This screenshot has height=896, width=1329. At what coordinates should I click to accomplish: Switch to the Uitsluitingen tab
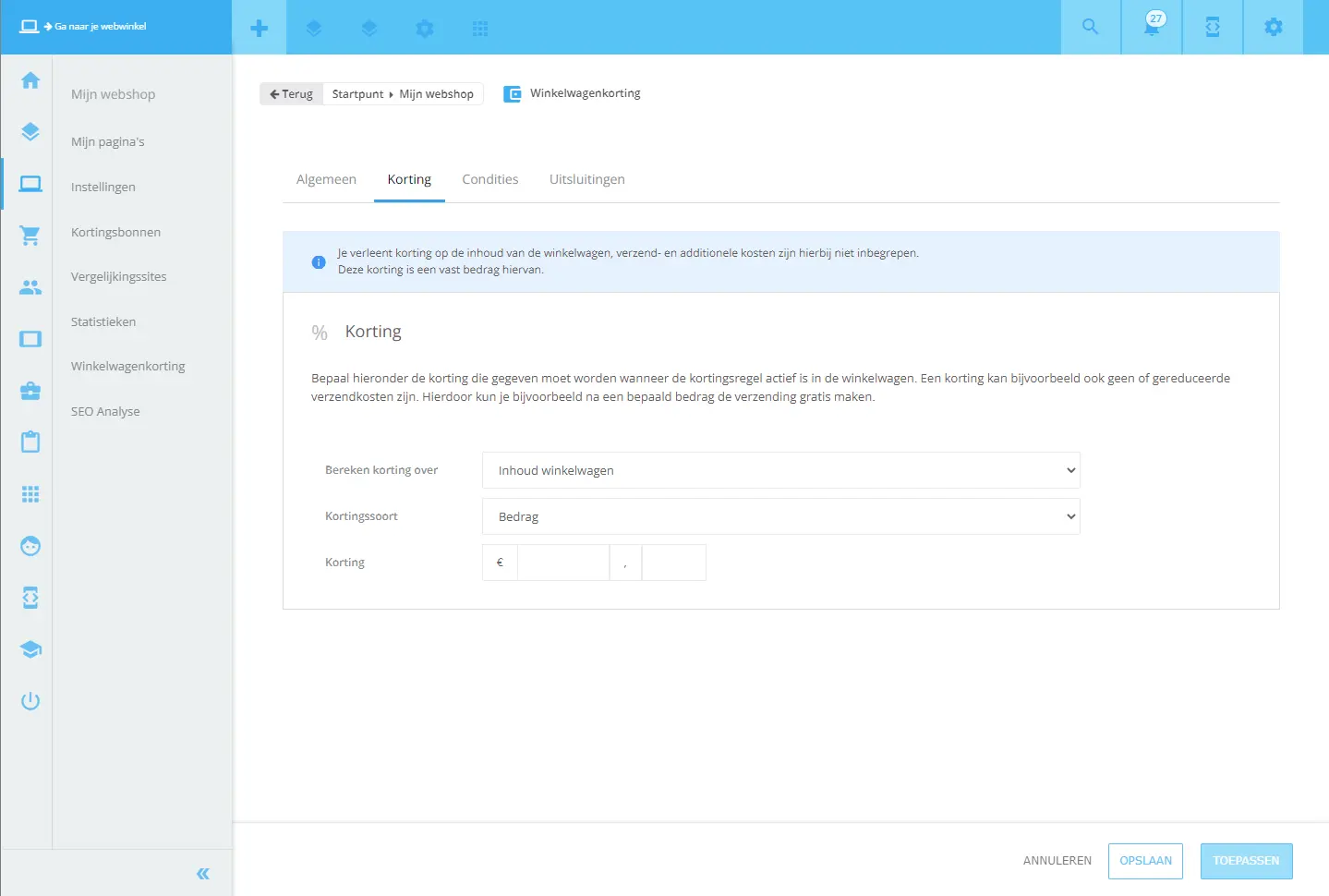tap(587, 179)
